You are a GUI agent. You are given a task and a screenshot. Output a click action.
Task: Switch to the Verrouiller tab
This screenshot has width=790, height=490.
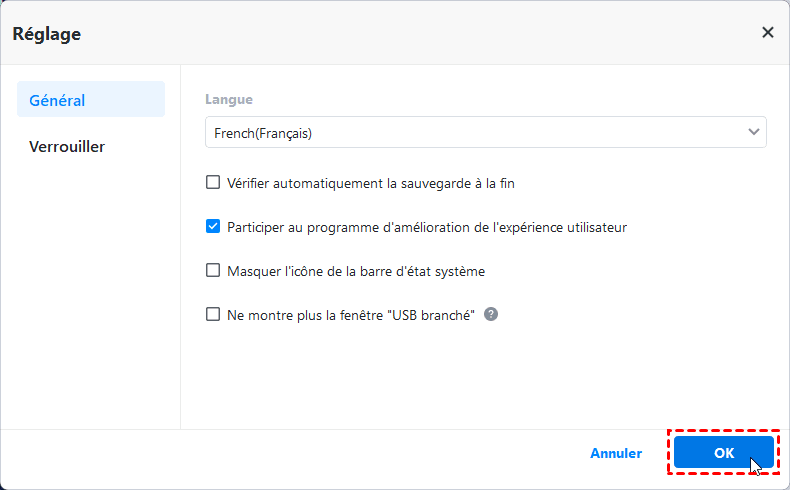pos(67,147)
